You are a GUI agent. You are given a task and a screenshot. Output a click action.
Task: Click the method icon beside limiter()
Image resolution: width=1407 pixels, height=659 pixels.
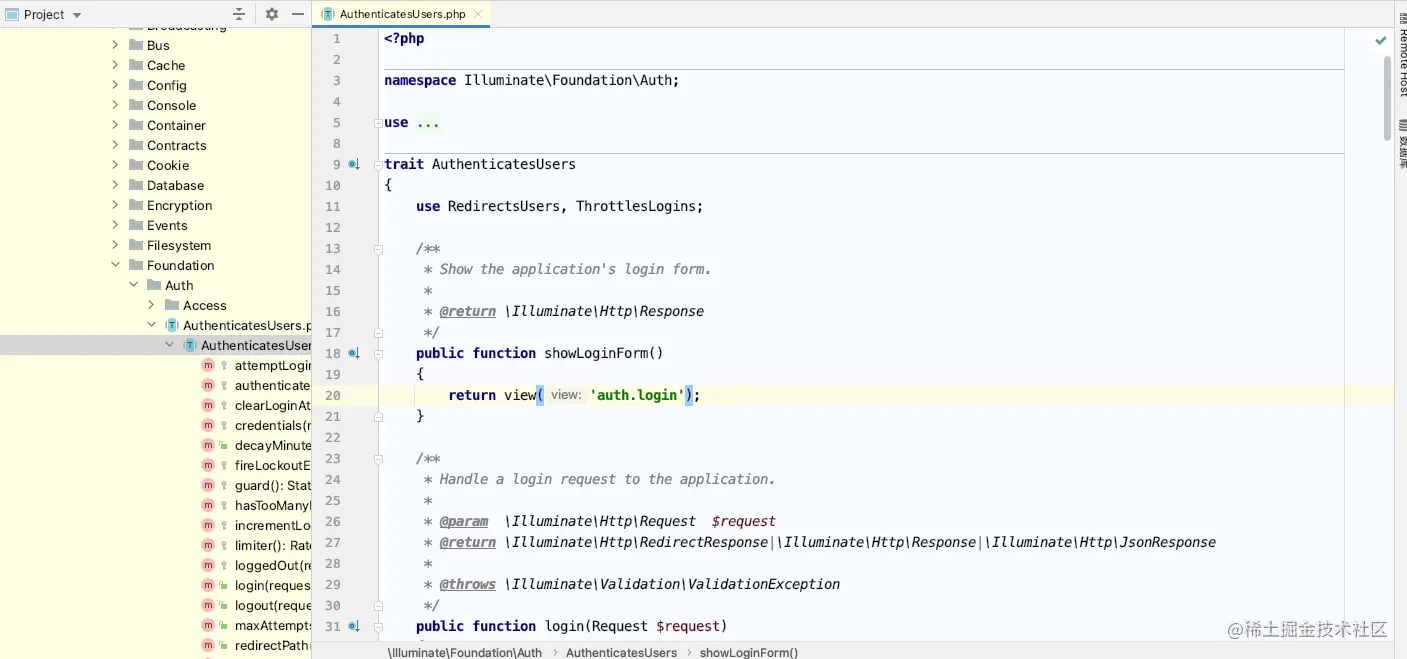[208, 545]
